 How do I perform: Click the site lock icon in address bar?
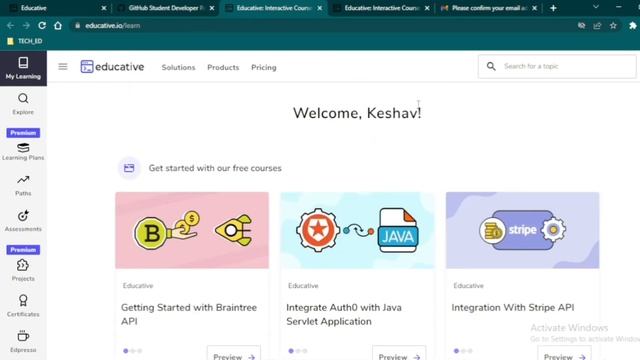(77, 25)
